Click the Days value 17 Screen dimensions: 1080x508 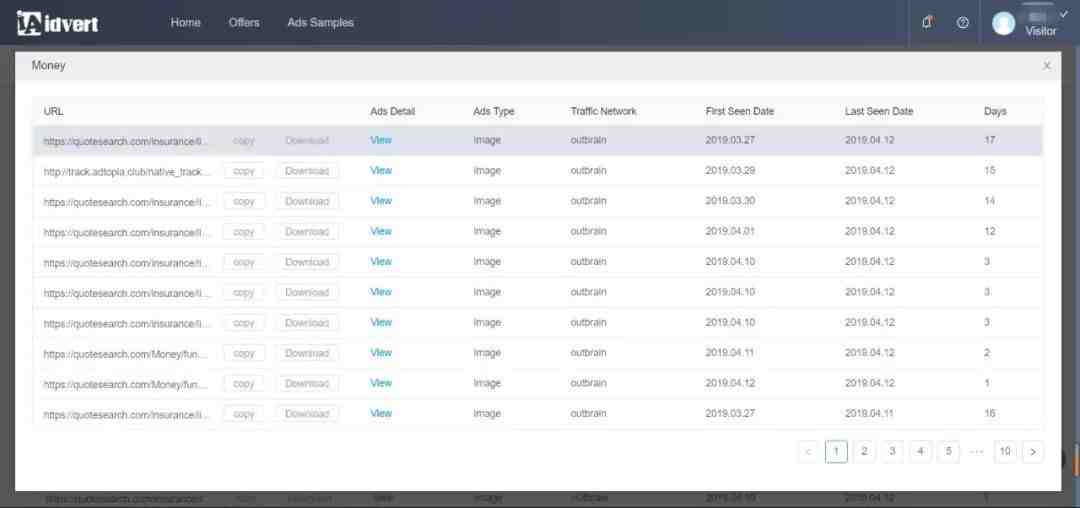(990, 140)
